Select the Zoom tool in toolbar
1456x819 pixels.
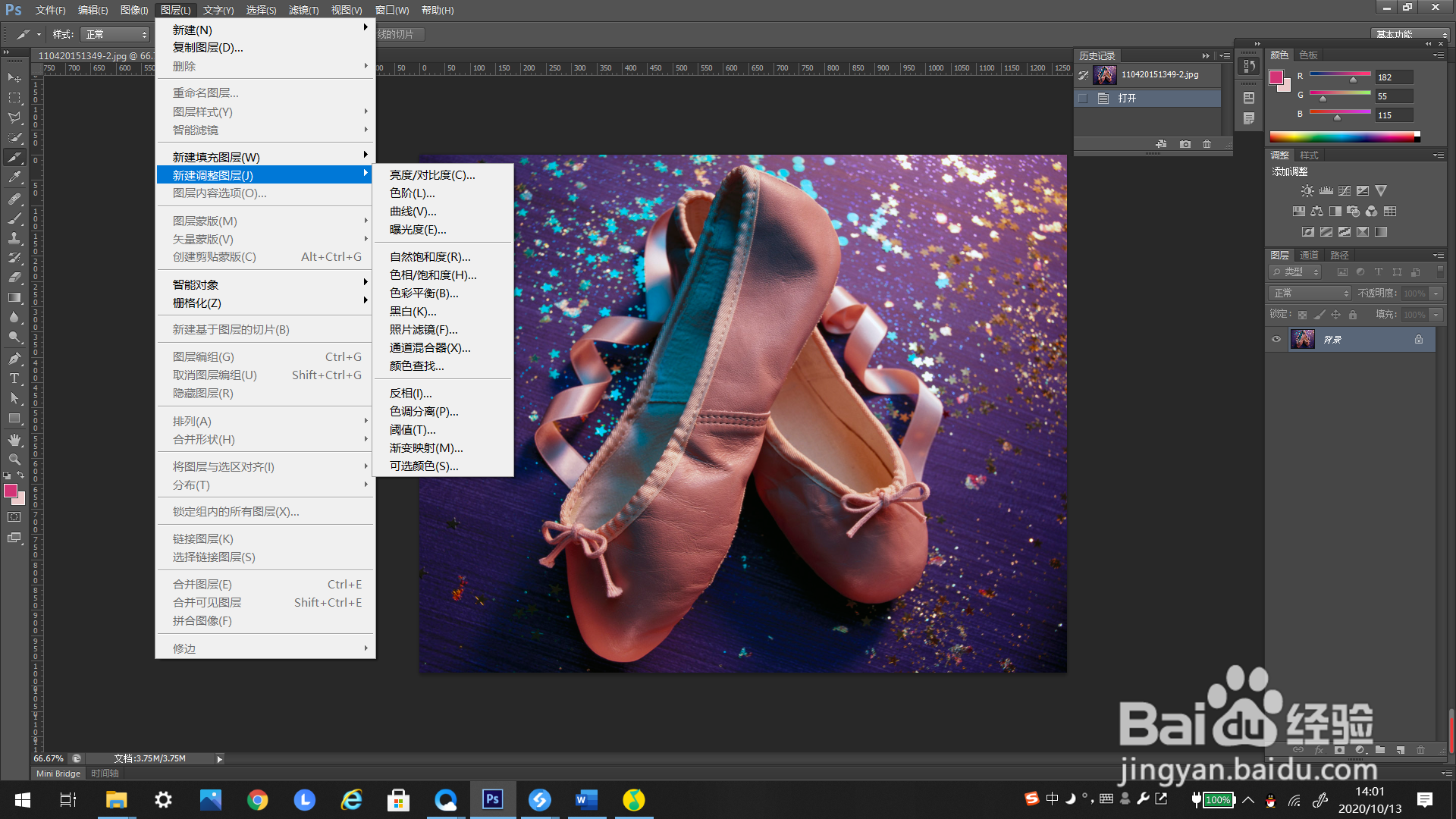click(14, 460)
